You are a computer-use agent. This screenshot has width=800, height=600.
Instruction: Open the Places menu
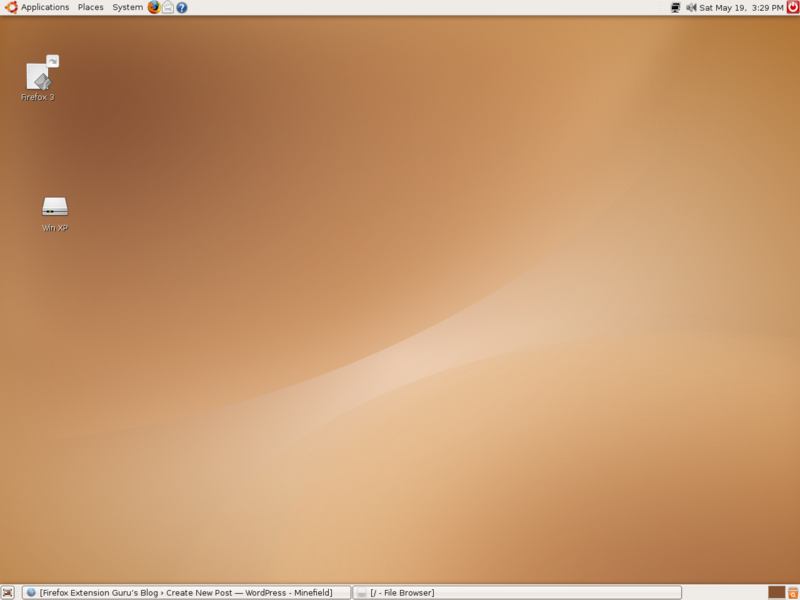coord(90,7)
